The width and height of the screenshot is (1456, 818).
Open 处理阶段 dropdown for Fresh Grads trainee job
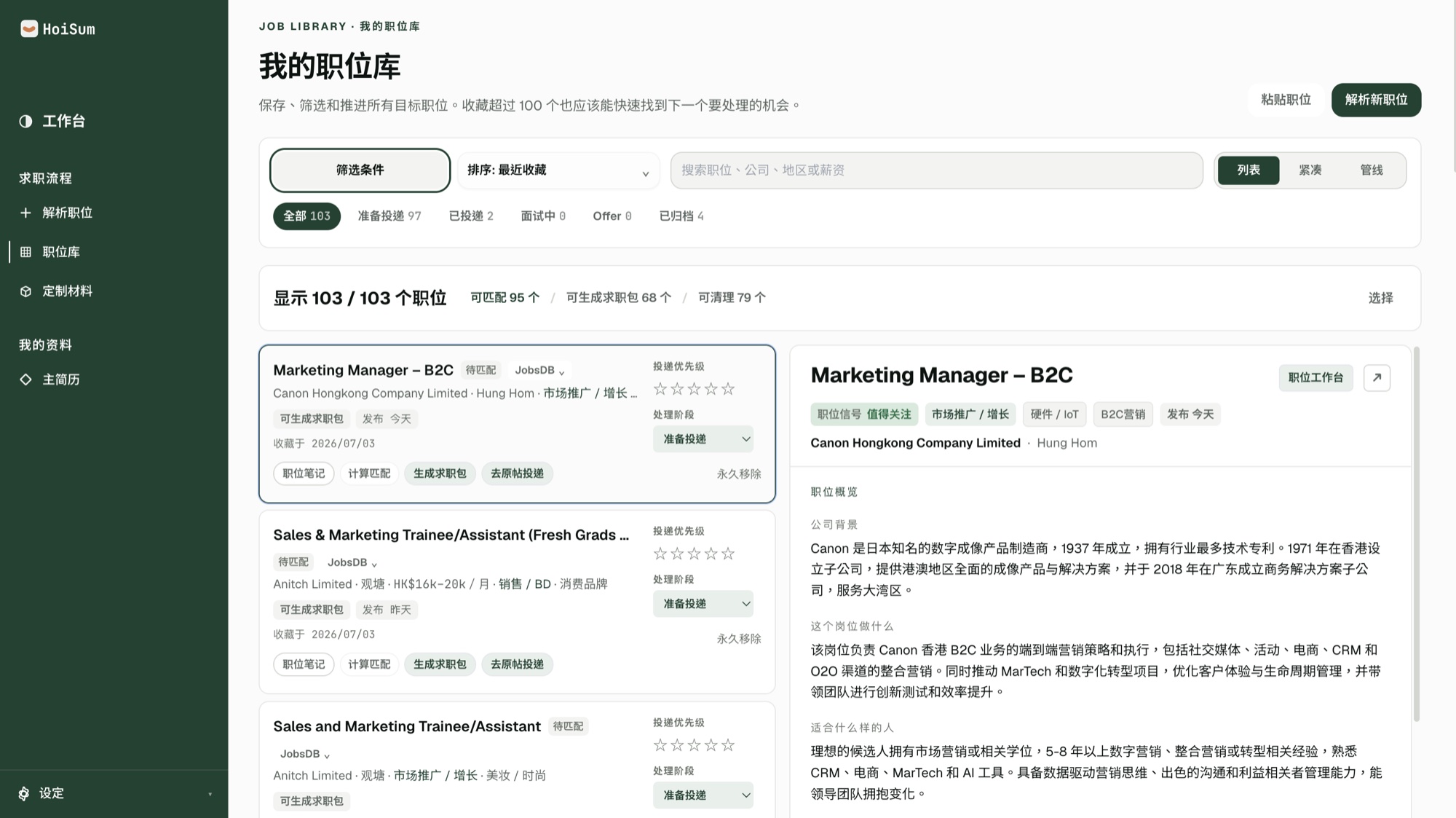click(x=703, y=604)
